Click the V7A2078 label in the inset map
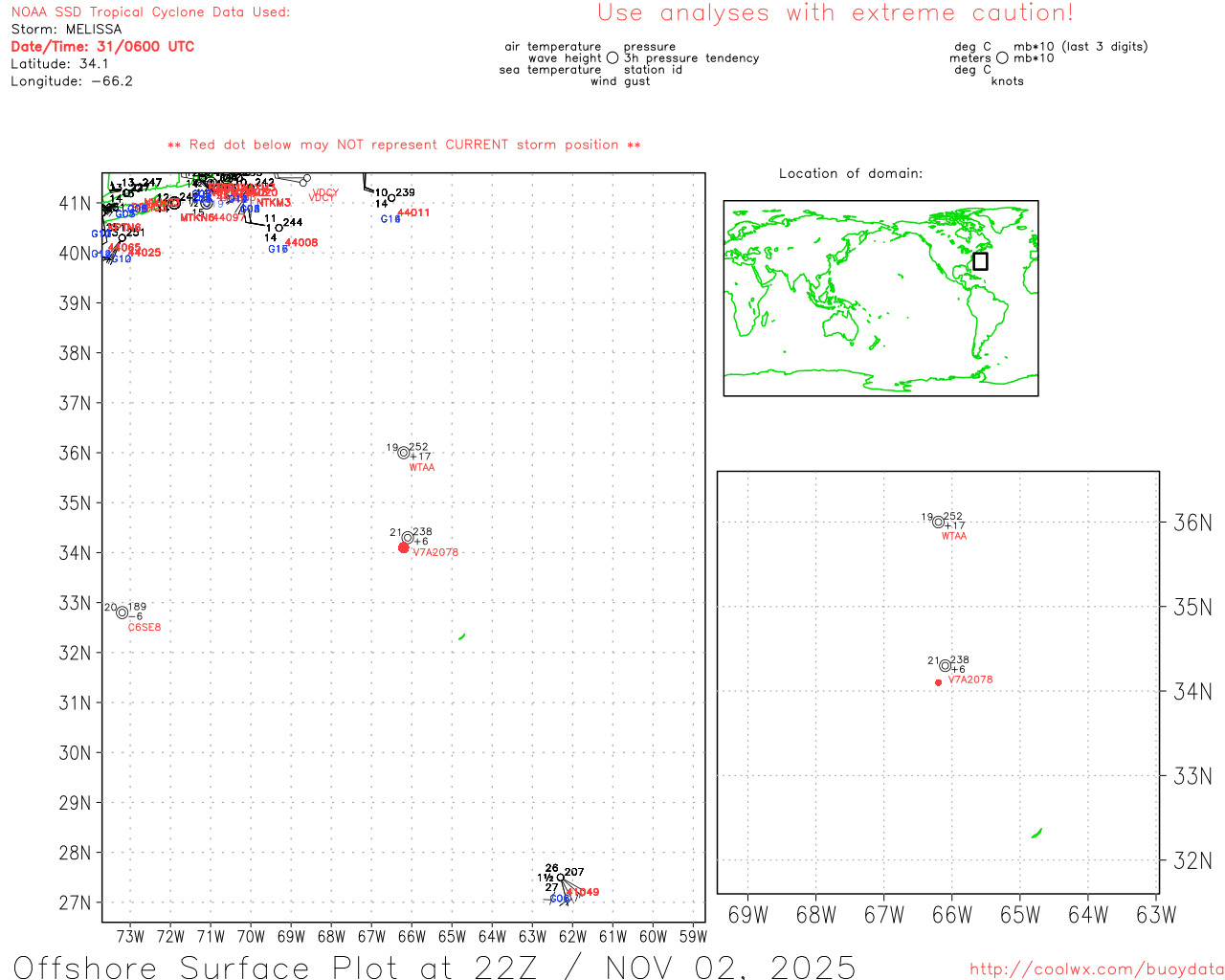Screen dimensions: 1225x980 coord(970,679)
